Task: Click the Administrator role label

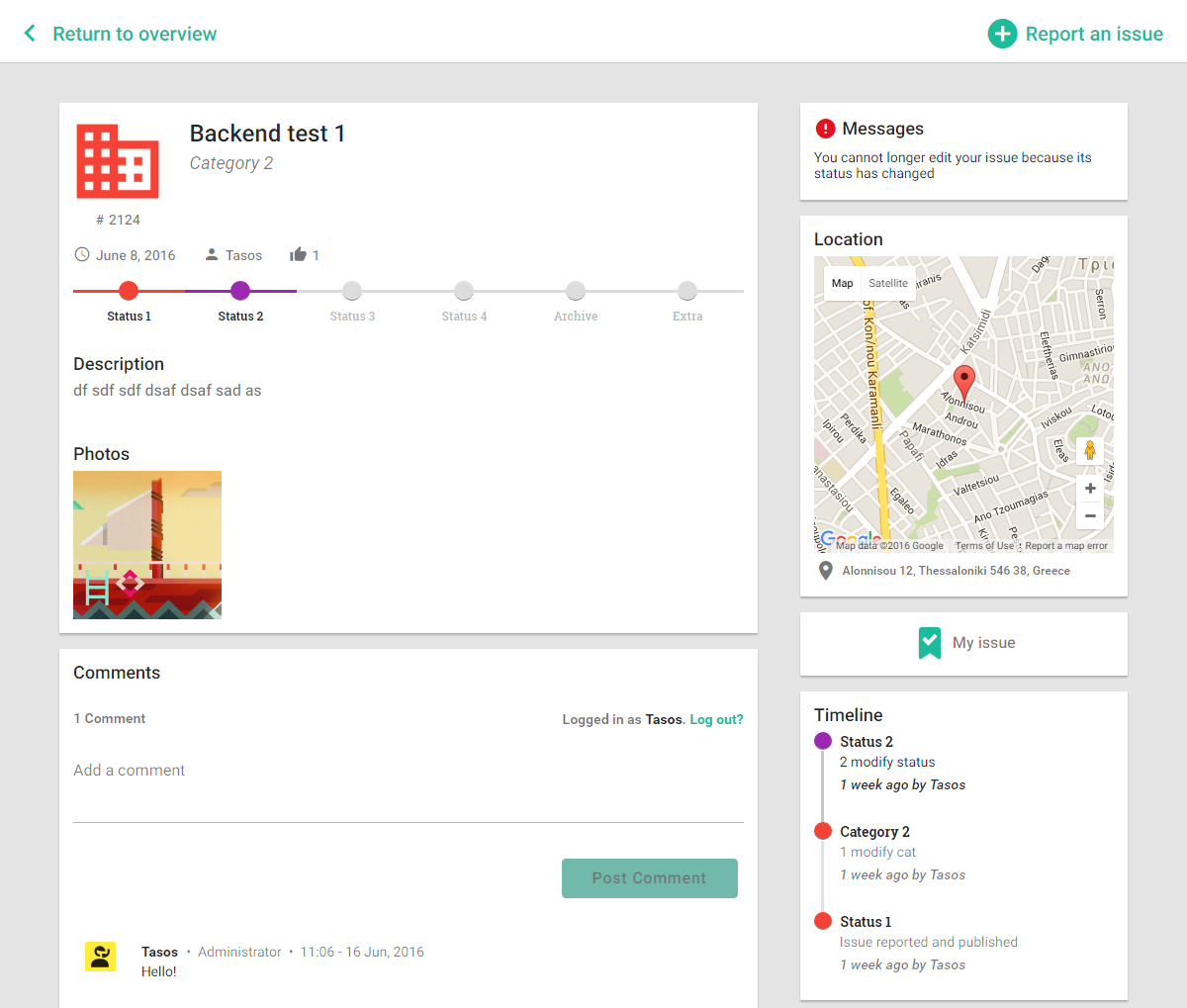Action: point(239,952)
